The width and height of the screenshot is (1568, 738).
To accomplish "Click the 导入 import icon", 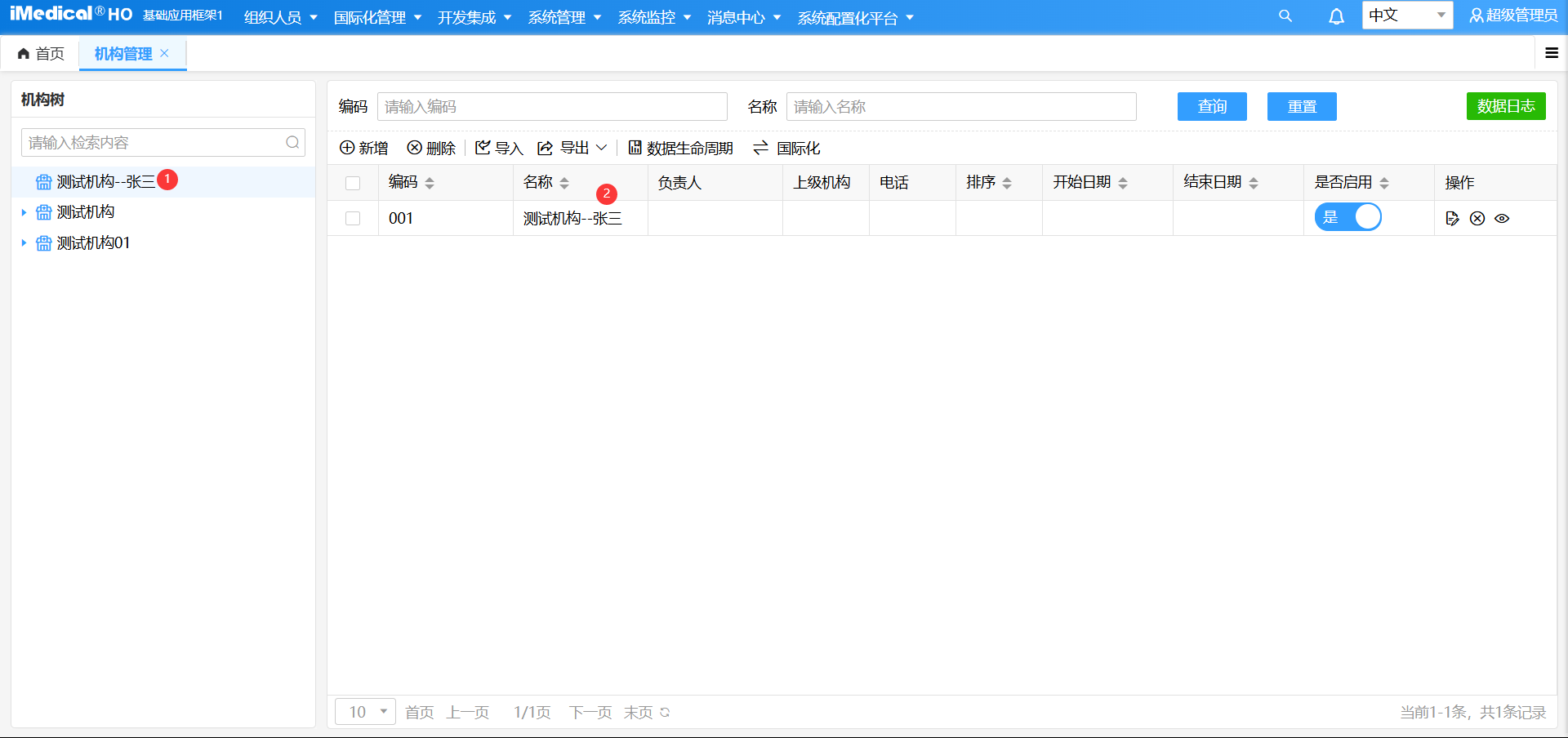I will [482, 148].
